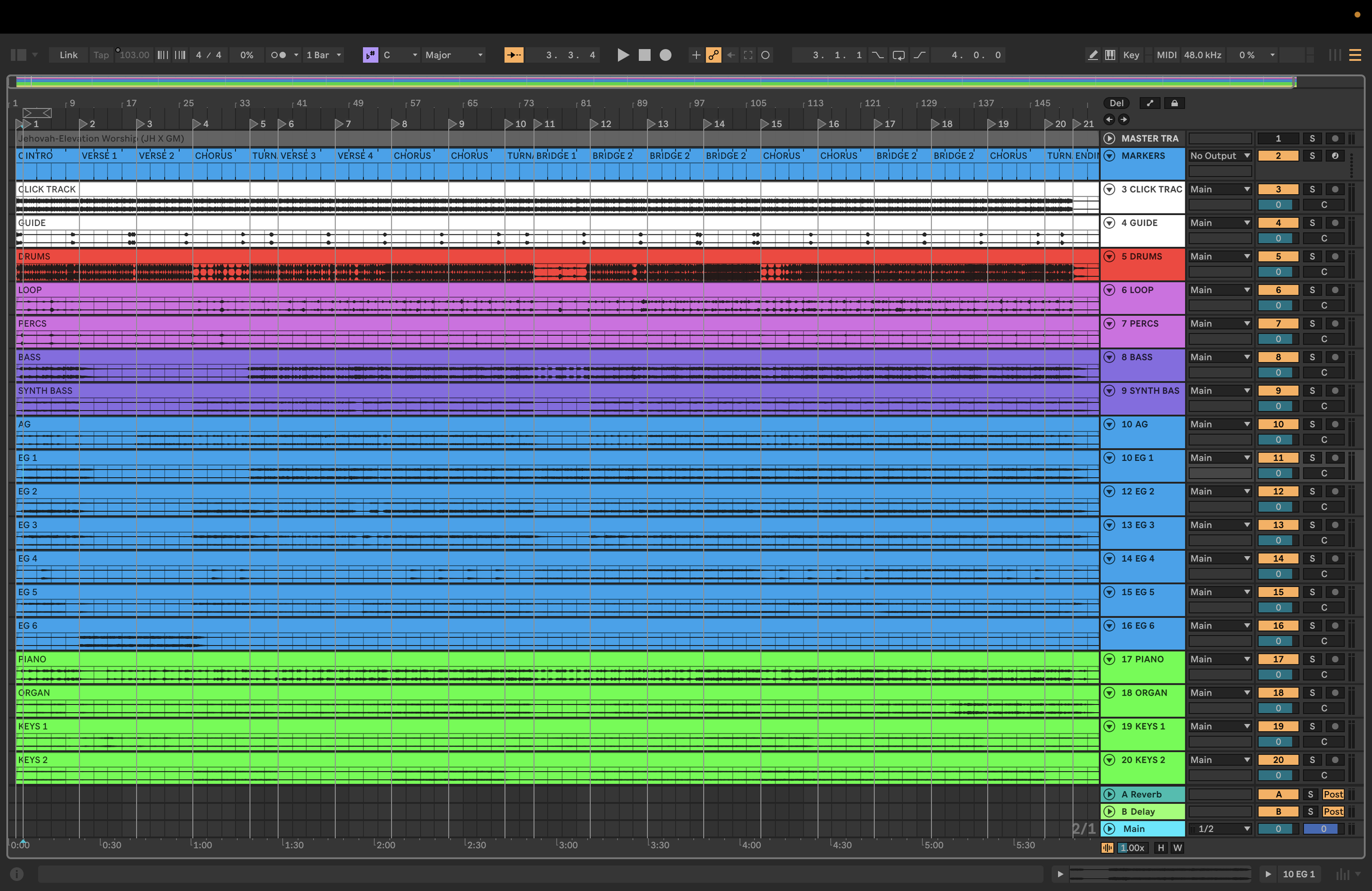Image resolution: width=1372 pixels, height=891 pixels.
Task: Click the Main track volume slider
Action: pos(1278,829)
